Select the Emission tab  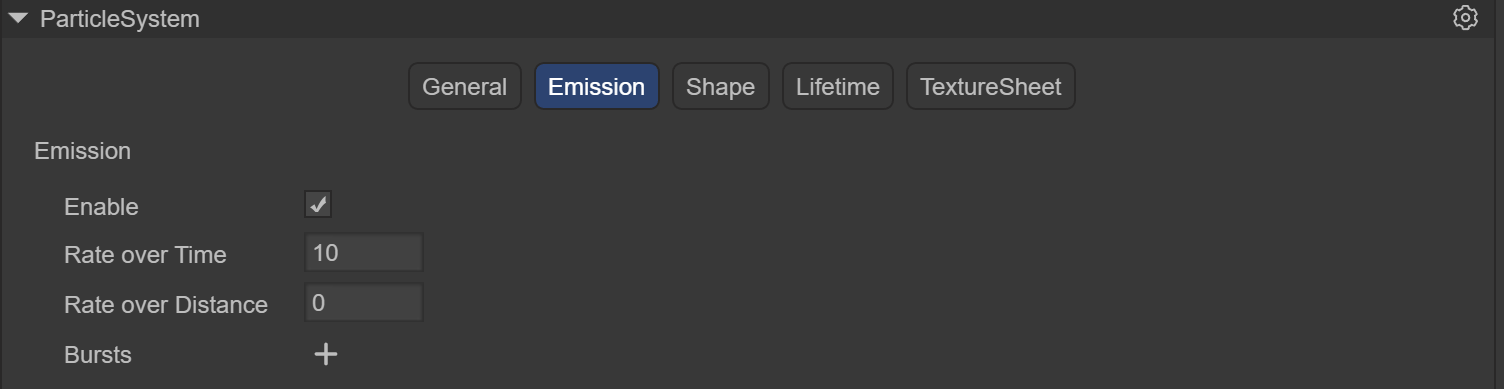coord(596,86)
